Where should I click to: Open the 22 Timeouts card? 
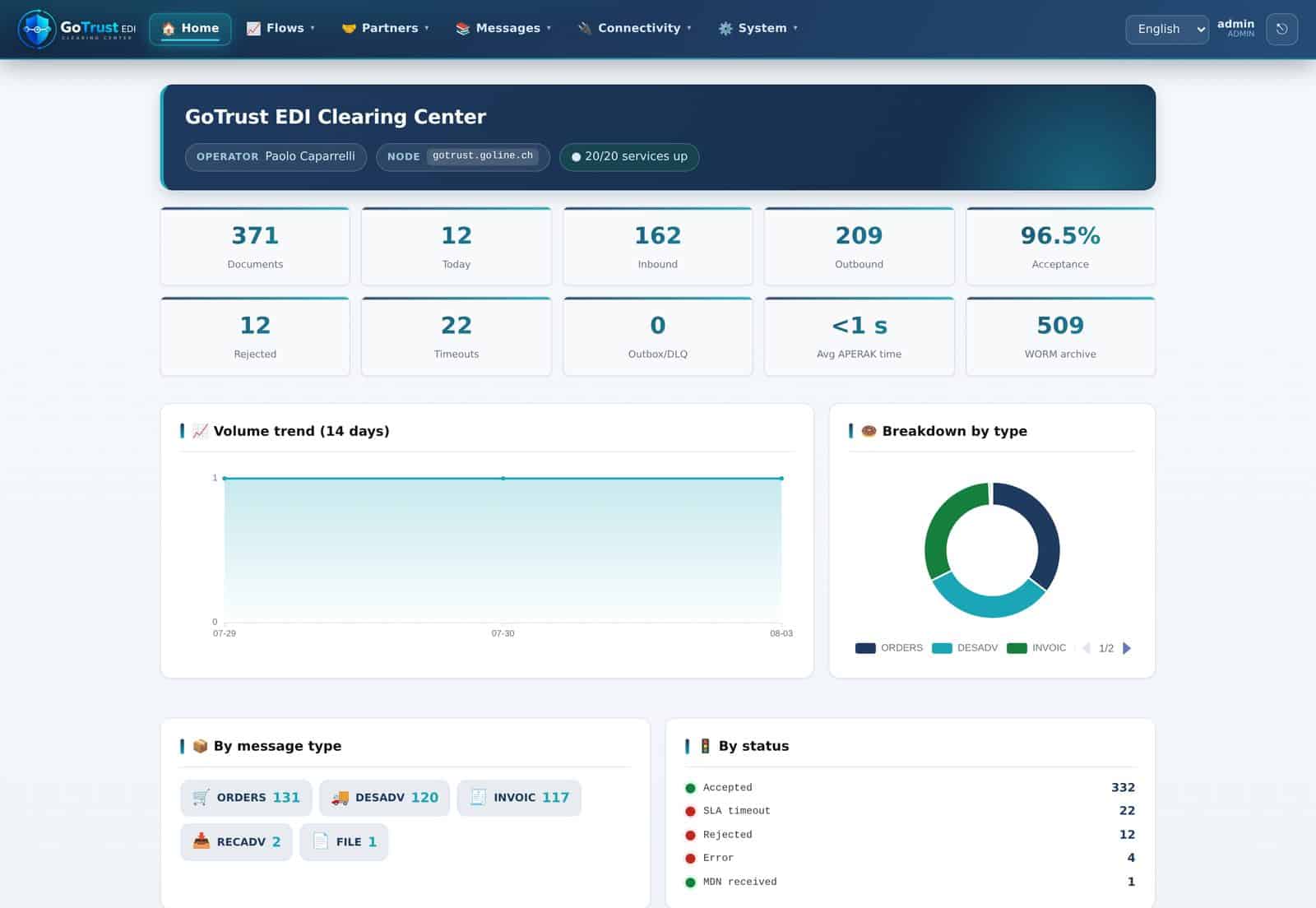tap(456, 336)
